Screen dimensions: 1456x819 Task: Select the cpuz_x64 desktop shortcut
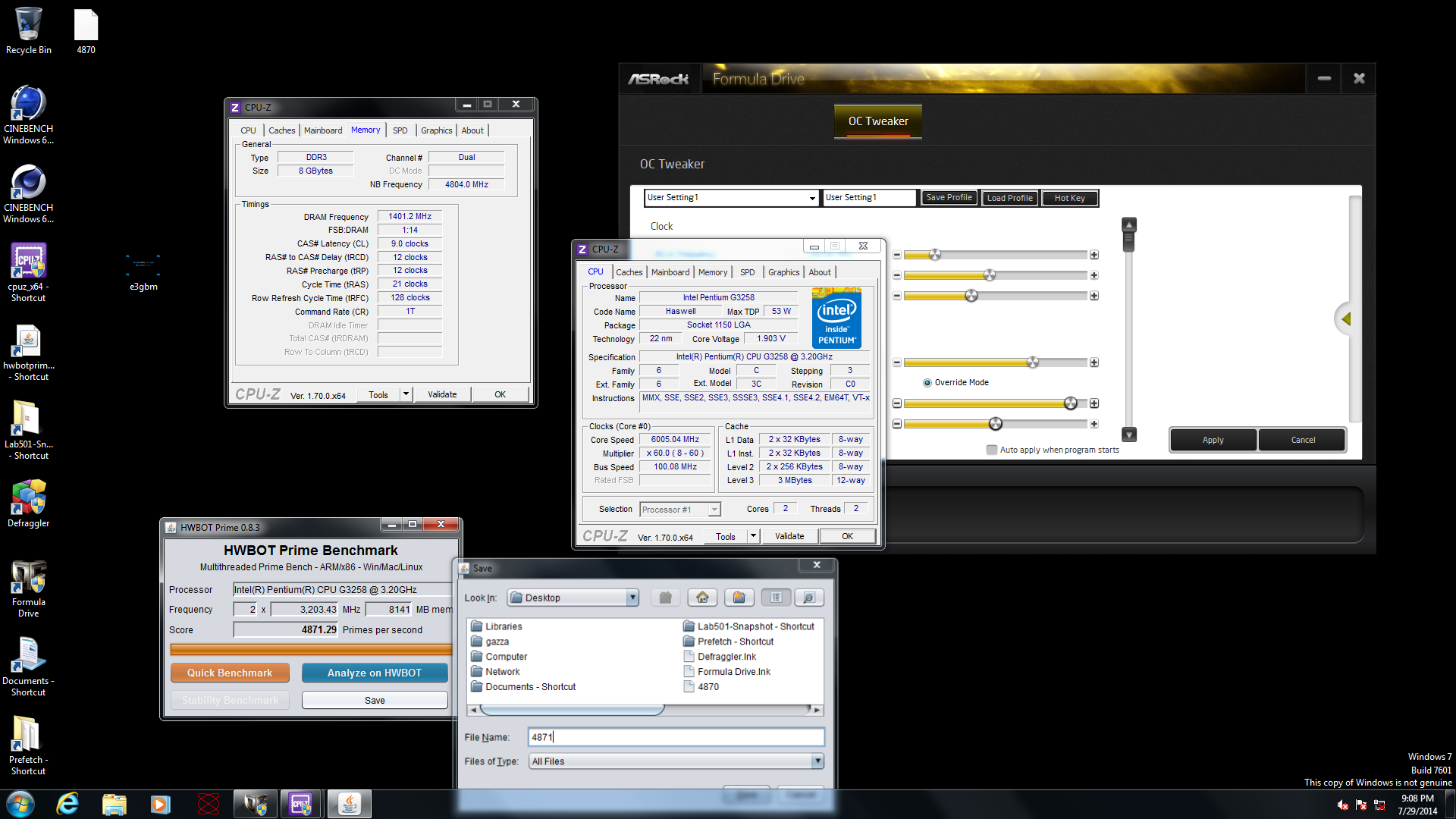click(29, 271)
